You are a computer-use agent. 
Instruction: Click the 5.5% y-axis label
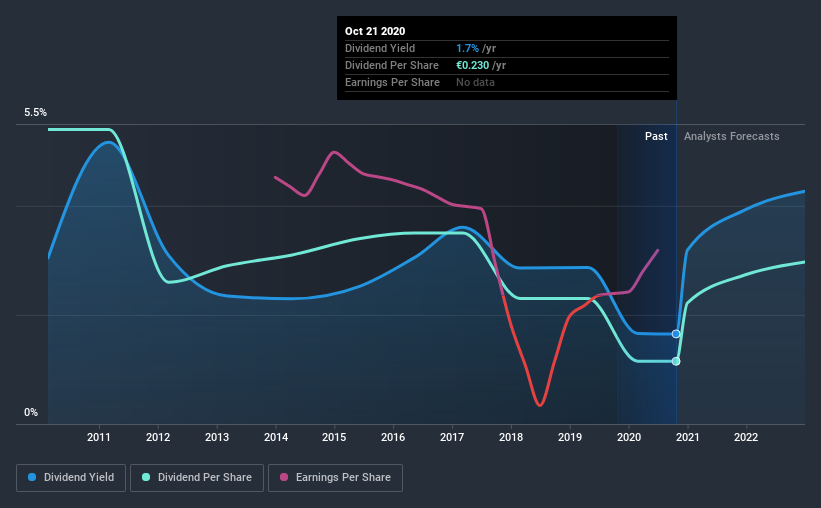(x=35, y=113)
